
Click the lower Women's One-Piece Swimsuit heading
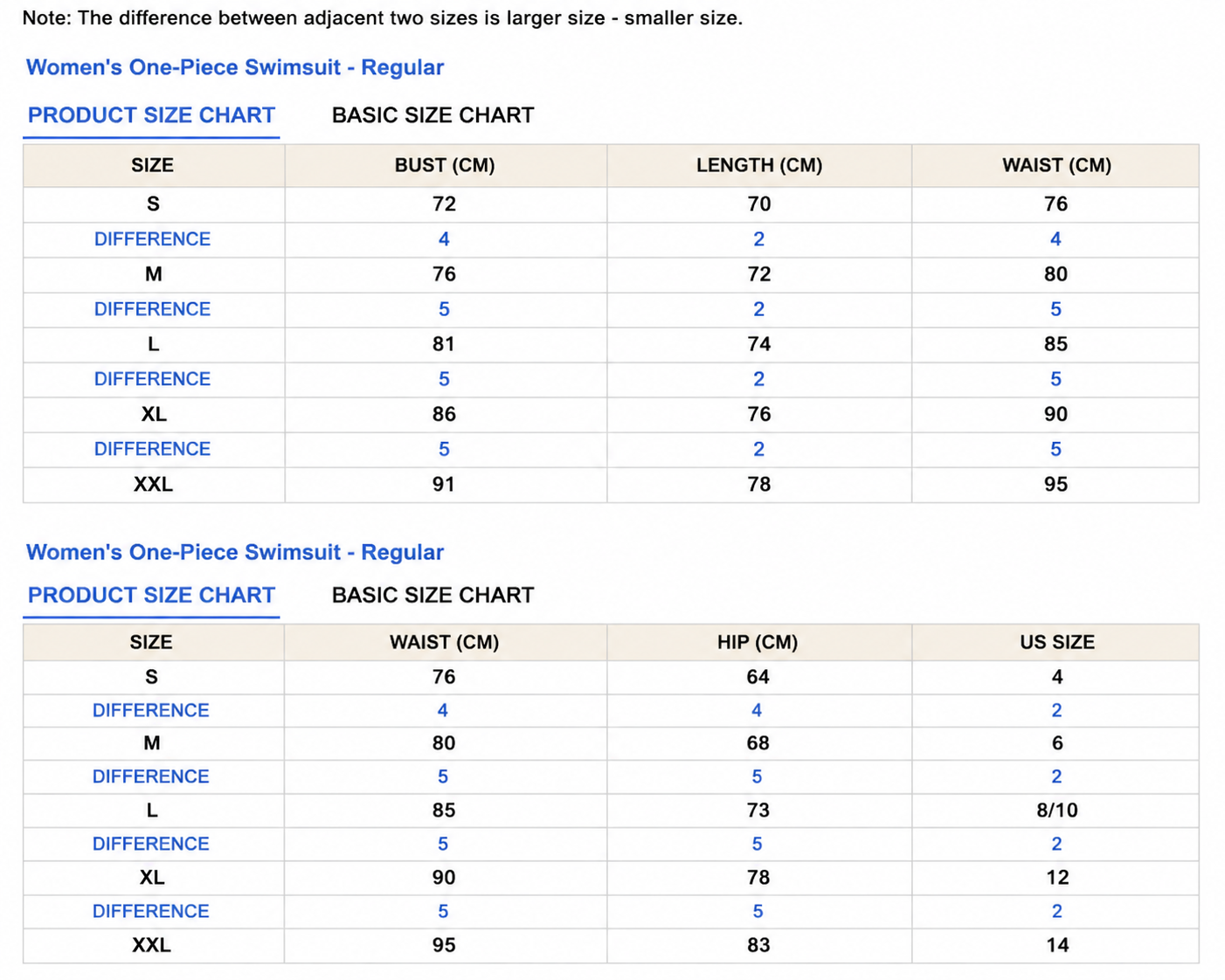pyautogui.click(x=235, y=552)
